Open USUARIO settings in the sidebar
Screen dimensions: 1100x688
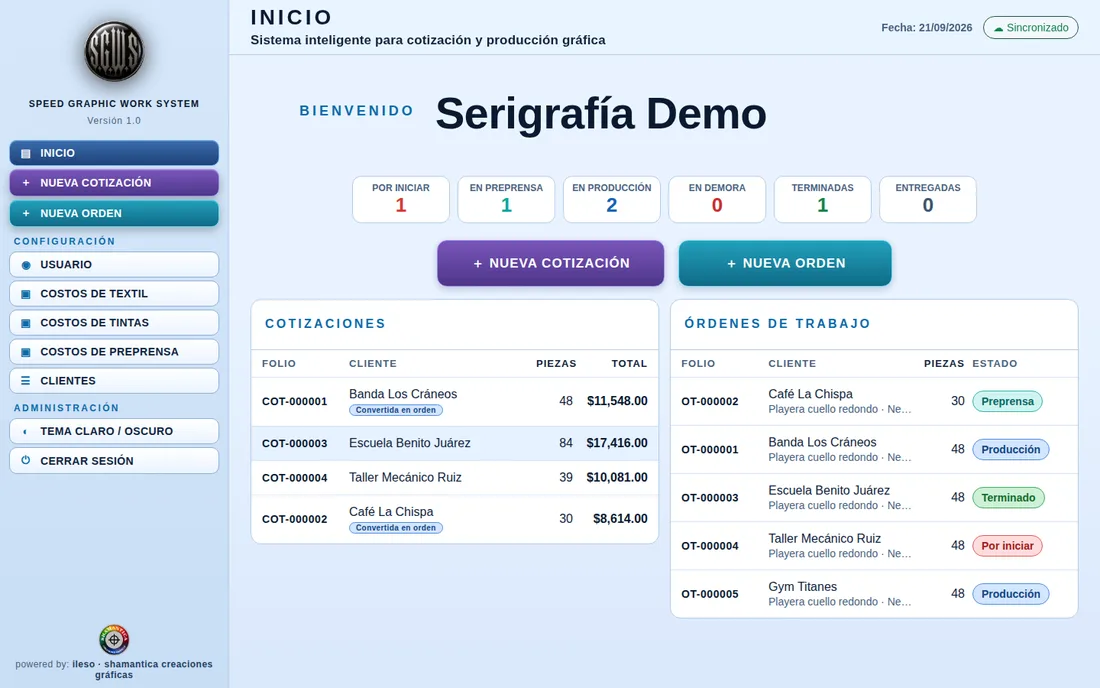click(114, 264)
